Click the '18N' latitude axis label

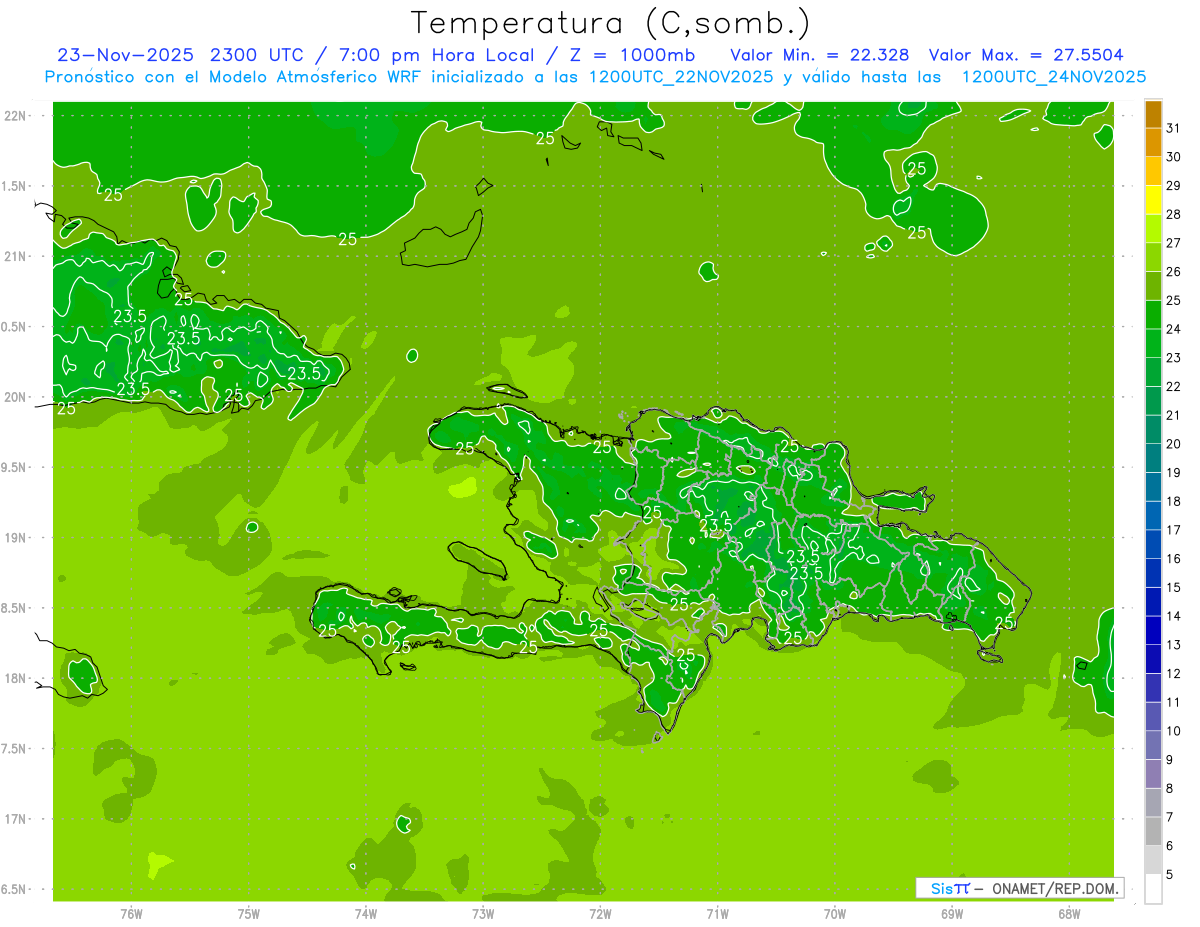15,678
